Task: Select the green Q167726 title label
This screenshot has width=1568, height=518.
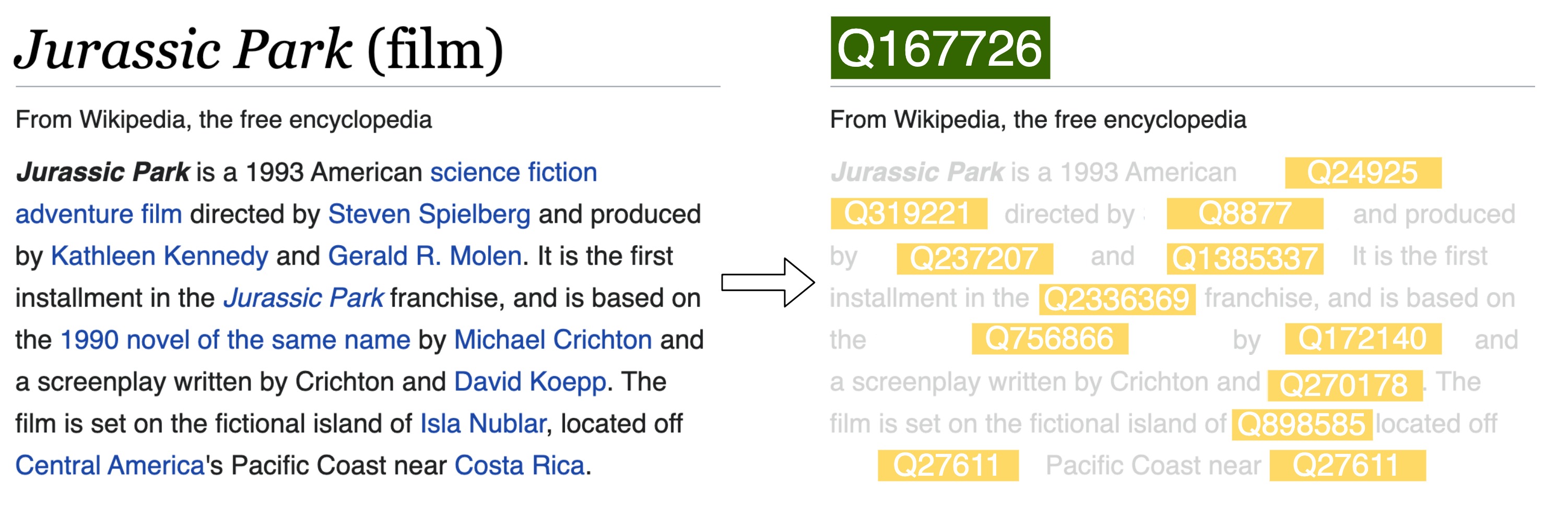Action: click(940, 48)
